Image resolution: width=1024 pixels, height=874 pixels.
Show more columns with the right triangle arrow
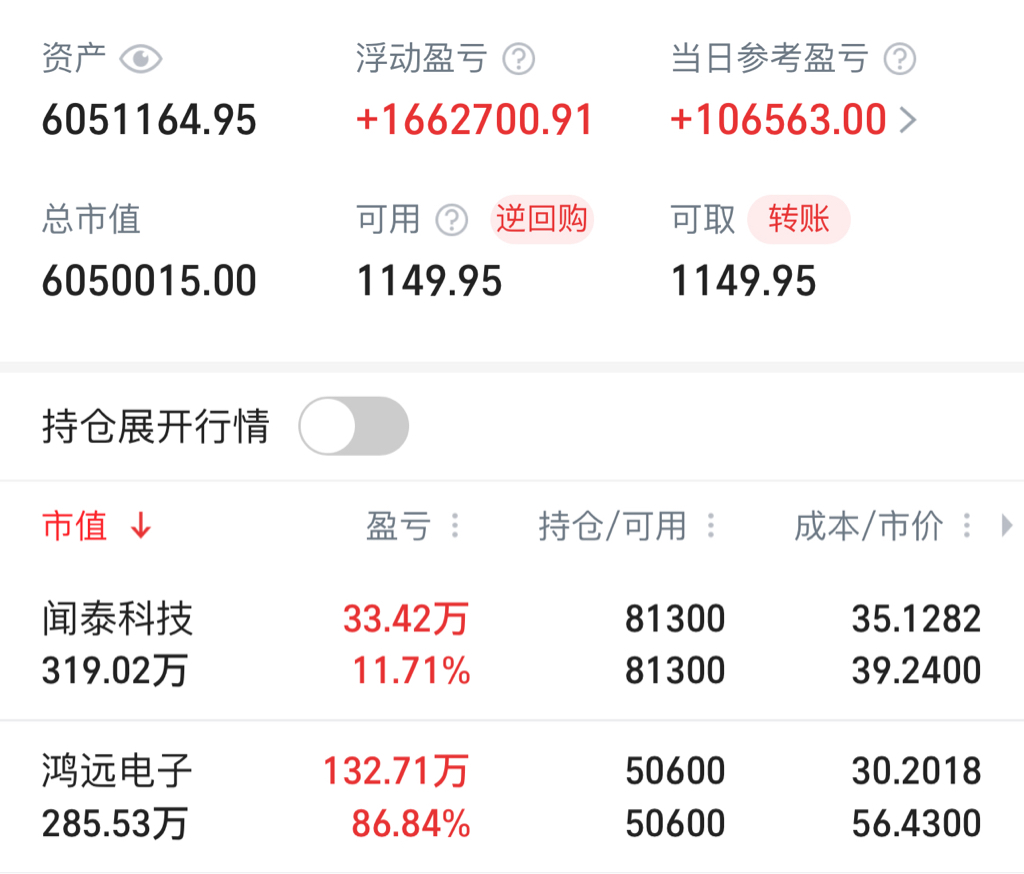pos(1006,525)
